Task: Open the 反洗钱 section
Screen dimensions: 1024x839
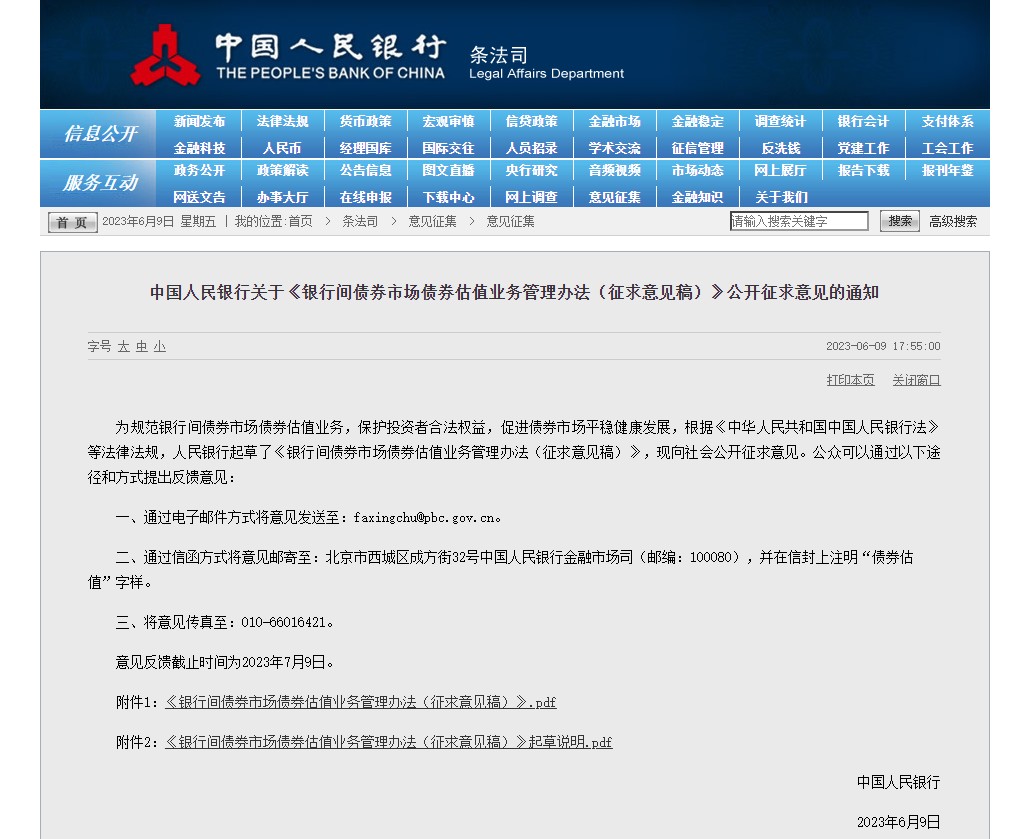Action: tap(780, 148)
